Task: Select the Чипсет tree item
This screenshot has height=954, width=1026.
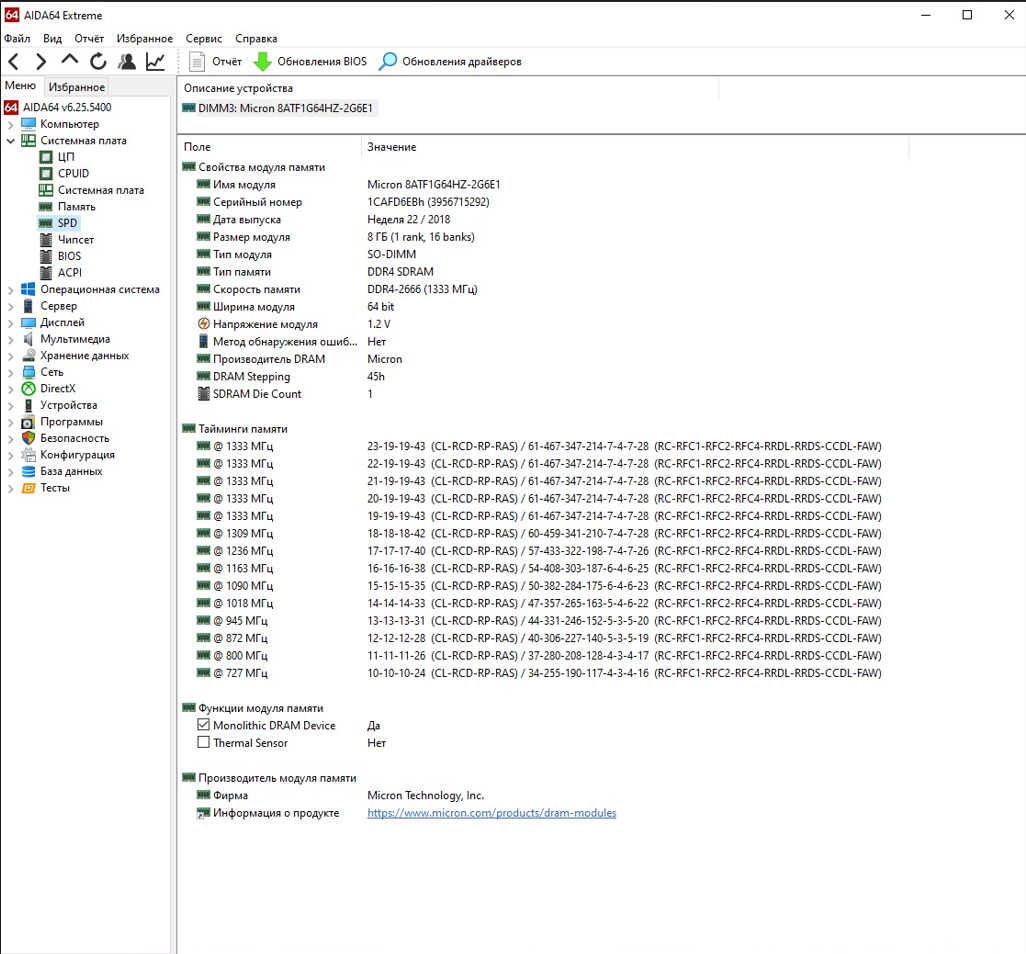Action: pyautogui.click(x=67, y=239)
